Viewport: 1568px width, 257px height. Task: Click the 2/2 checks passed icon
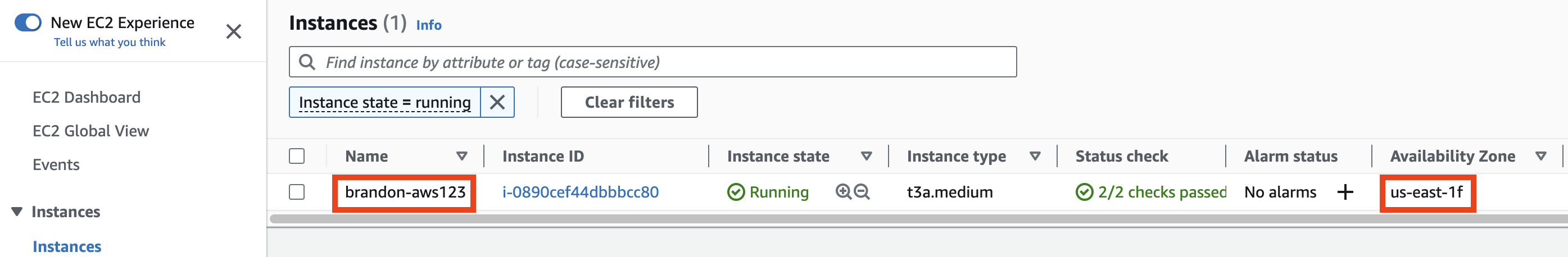pos(1084,192)
